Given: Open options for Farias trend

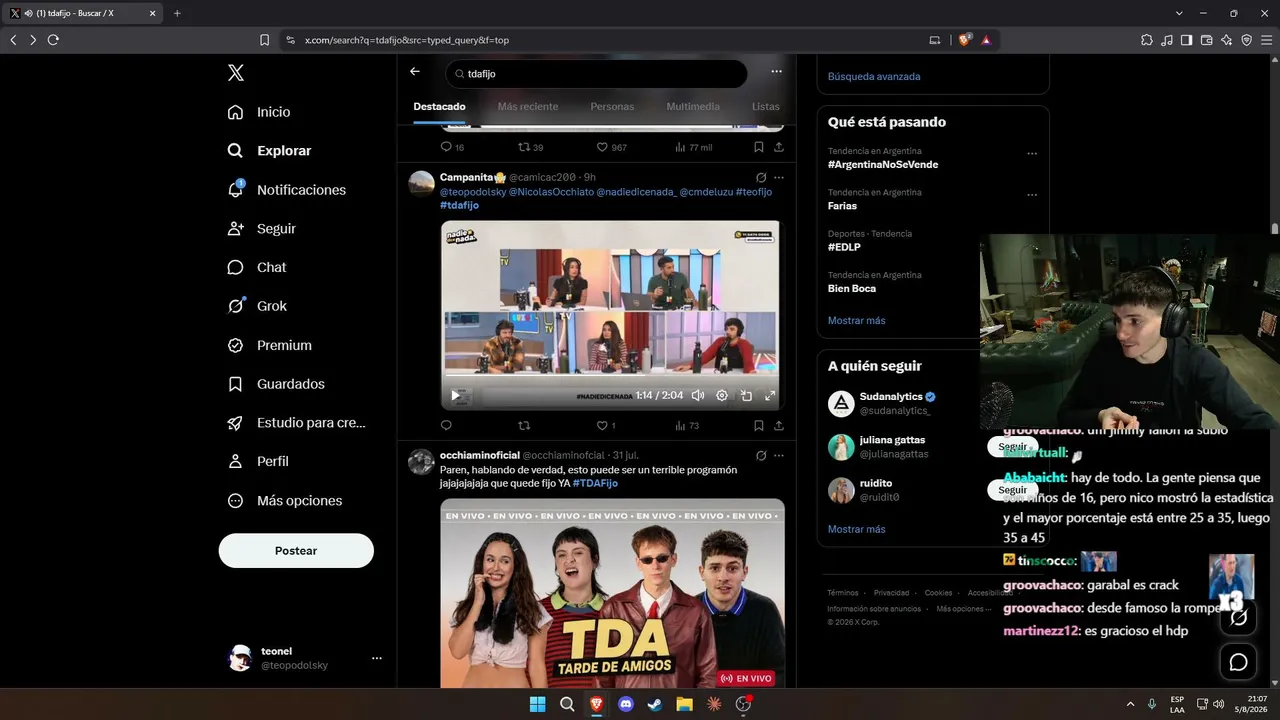Looking at the screenshot, I should click(x=1032, y=194).
